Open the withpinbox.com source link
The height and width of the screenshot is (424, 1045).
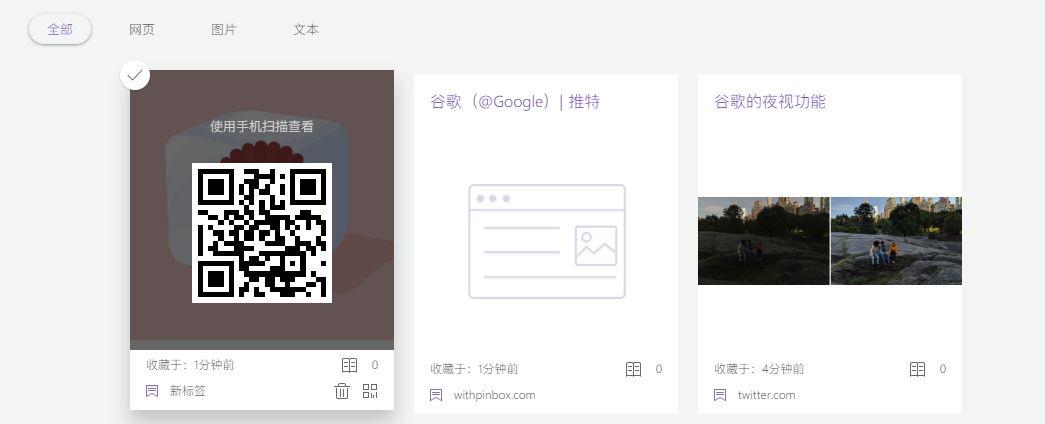click(x=495, y=395)
